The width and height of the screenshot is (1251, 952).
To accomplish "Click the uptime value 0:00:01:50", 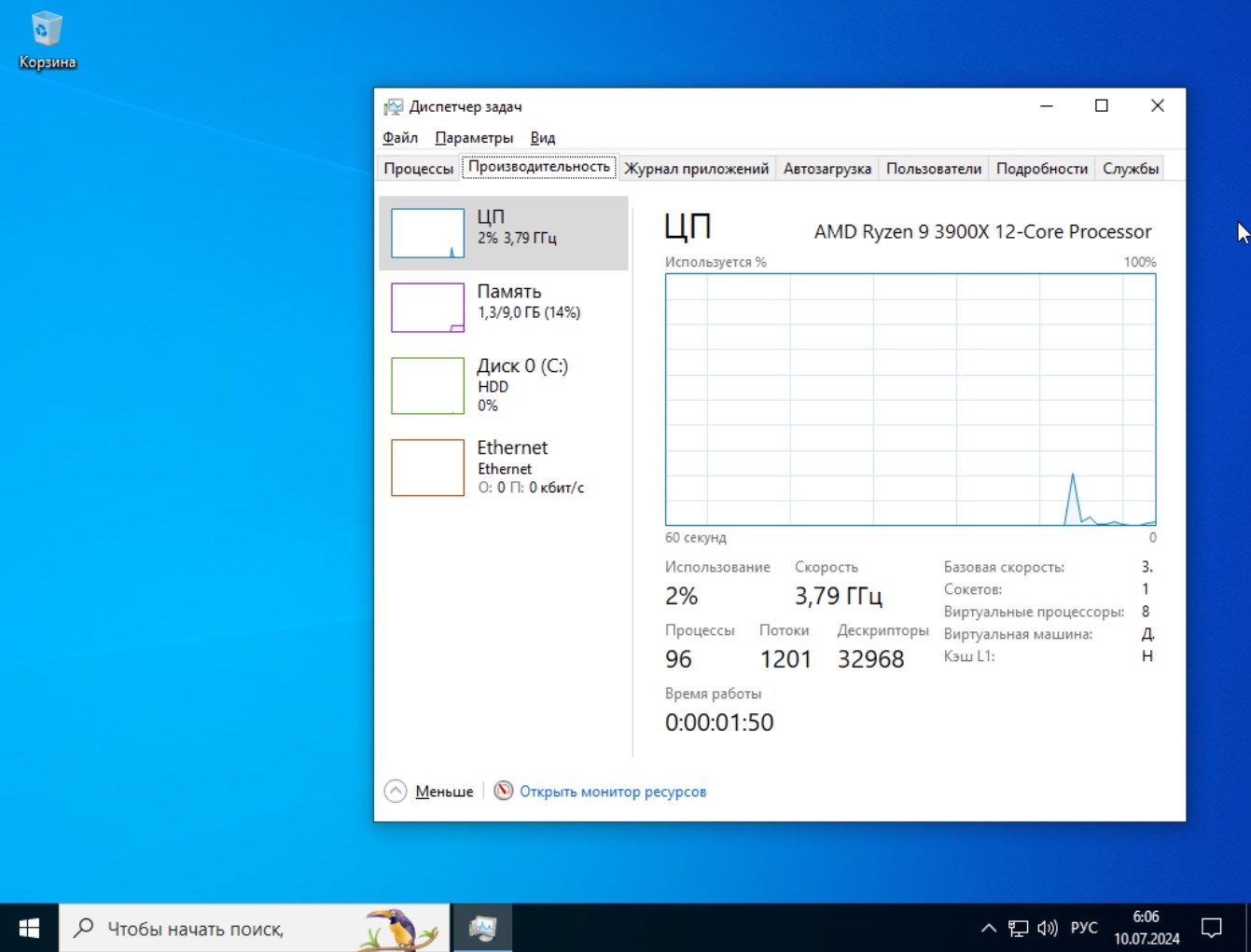I will pyautogui.click(x=719, y=723).
